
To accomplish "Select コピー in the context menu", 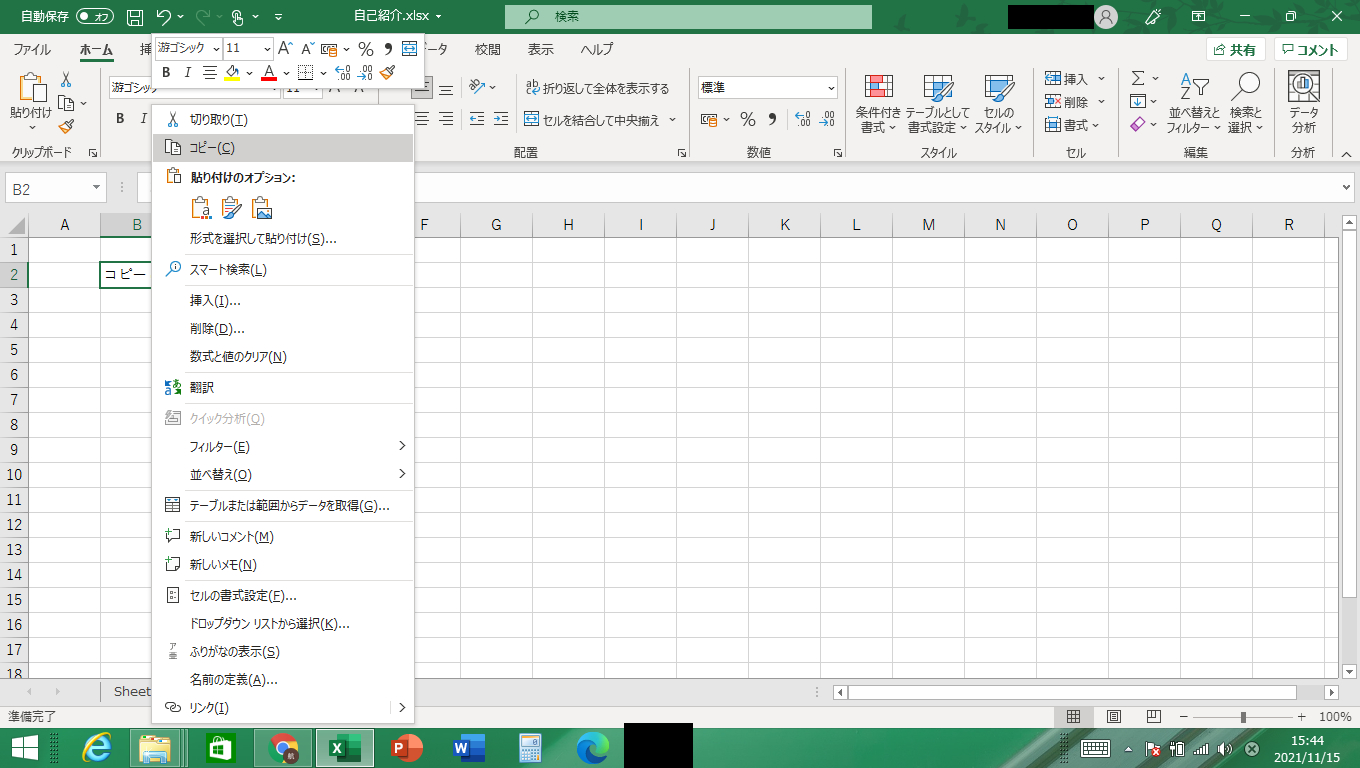I will 282,148.
